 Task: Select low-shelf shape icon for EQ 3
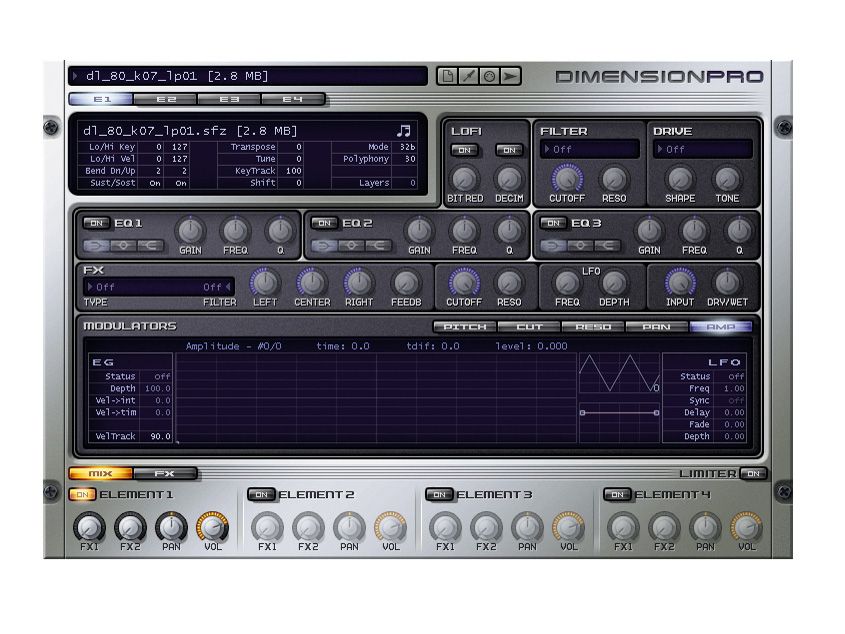(x=553, y=246)
